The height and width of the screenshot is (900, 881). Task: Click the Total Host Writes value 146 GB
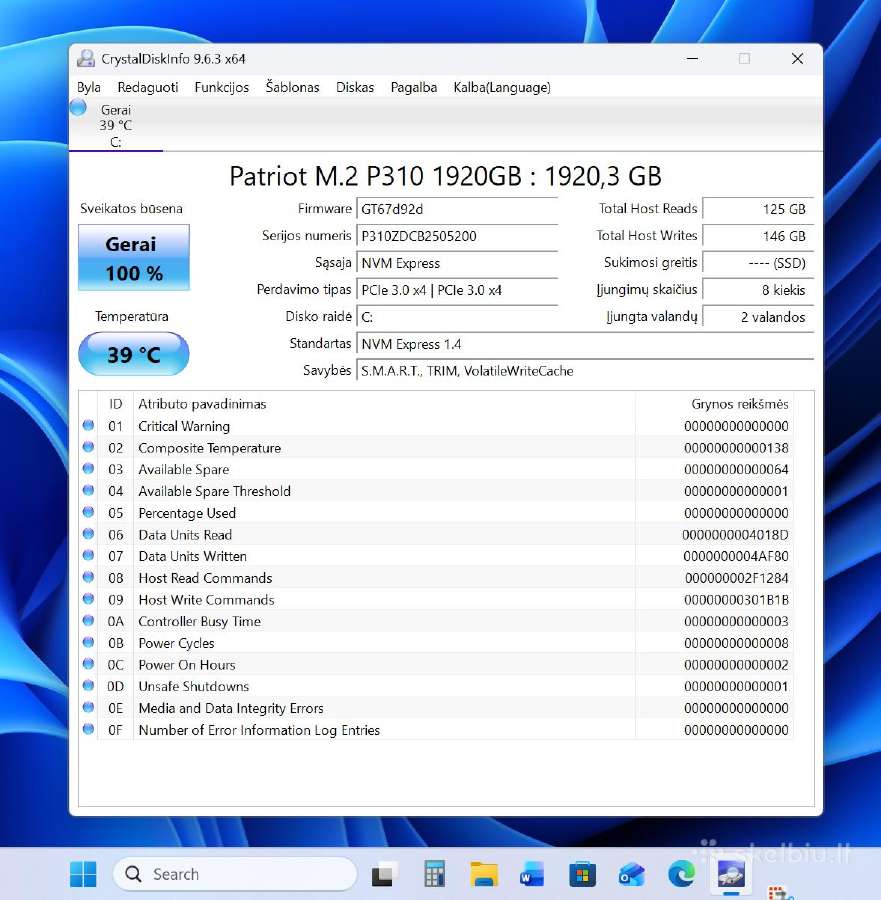[x=758, y=236]
